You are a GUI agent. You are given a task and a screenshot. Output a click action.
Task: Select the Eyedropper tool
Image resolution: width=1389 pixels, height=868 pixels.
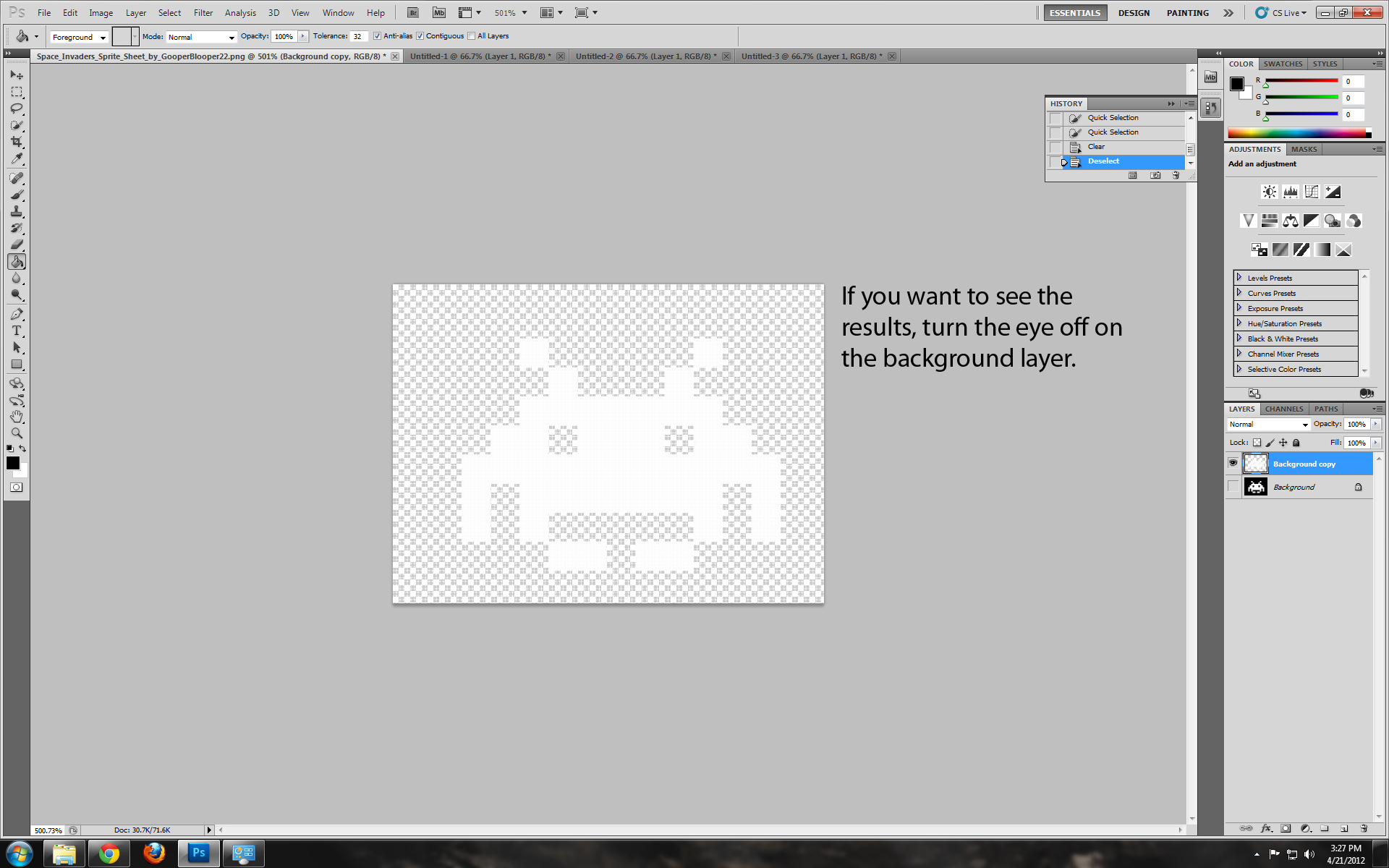17,158
